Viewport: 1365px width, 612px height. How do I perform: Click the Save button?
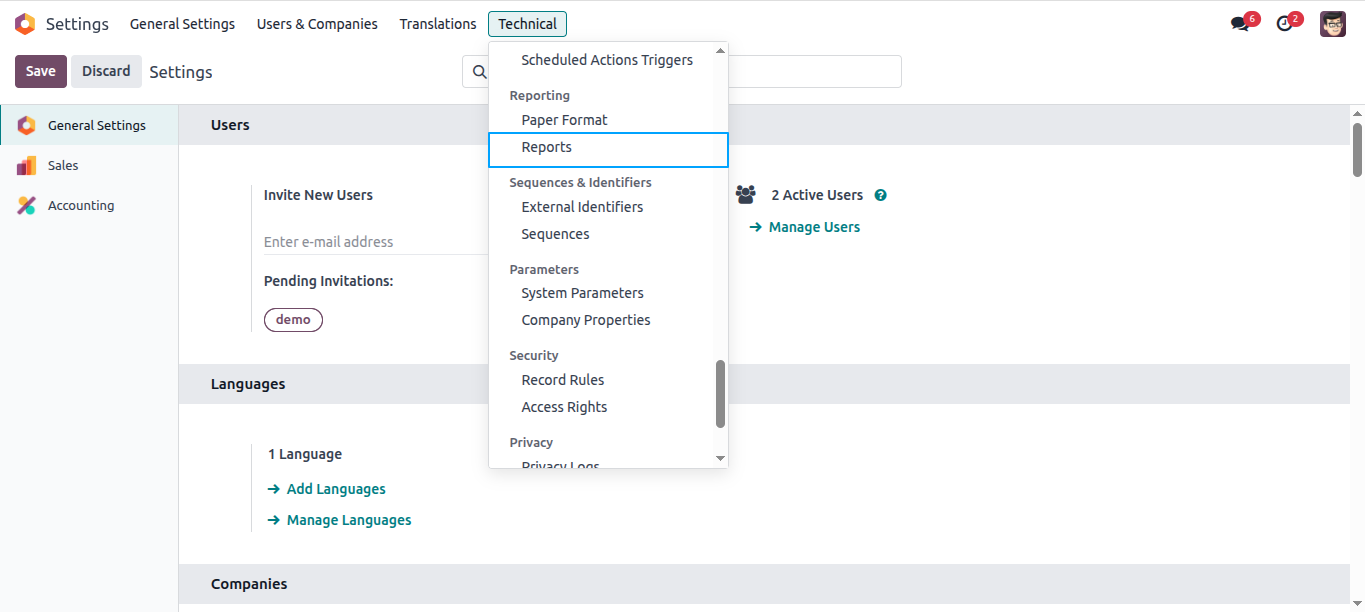point(41,71)
